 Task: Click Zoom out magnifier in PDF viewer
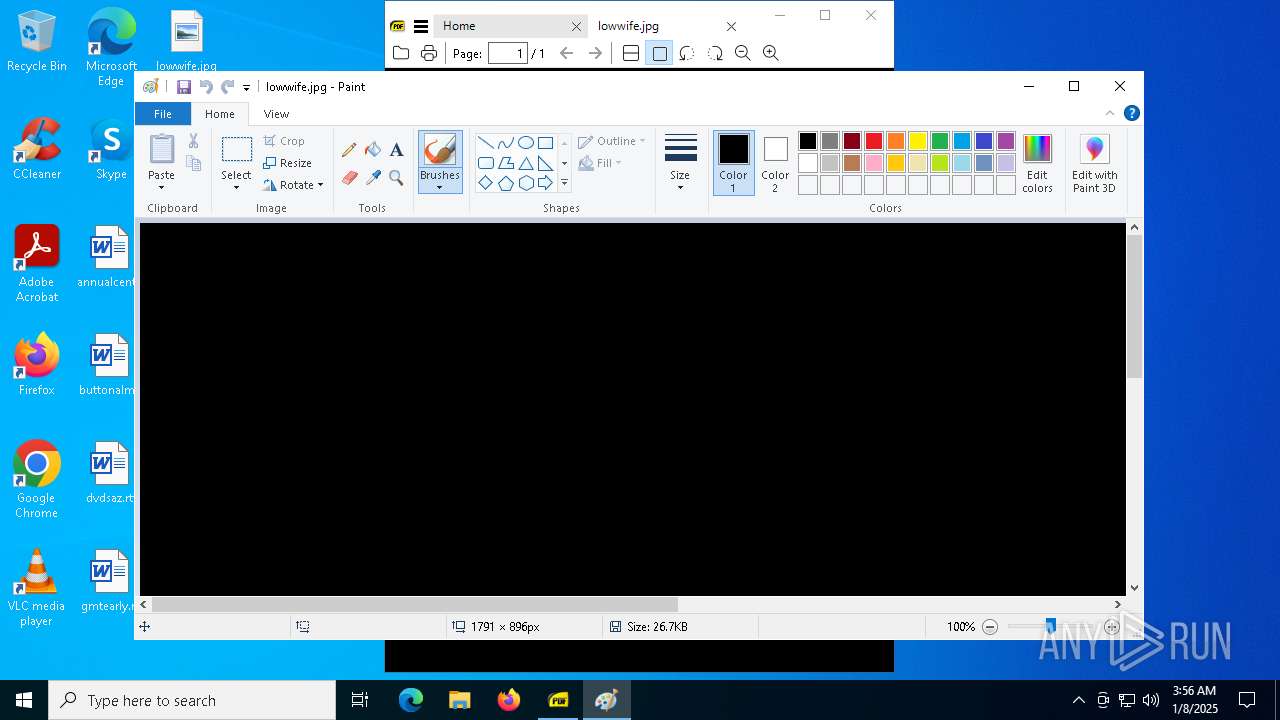(x=742, y=53)
